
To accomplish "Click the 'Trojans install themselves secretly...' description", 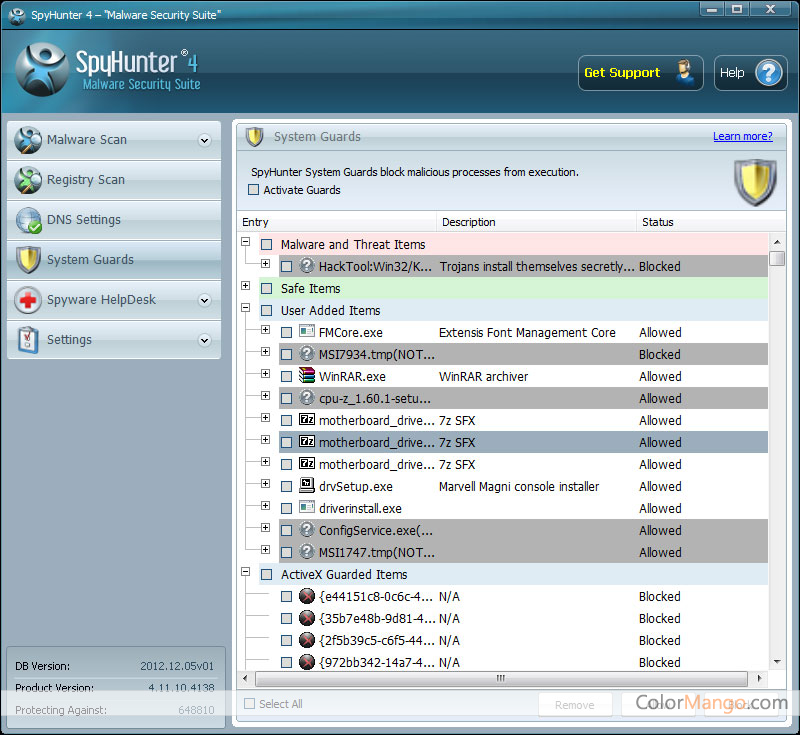I will [537, 267].
